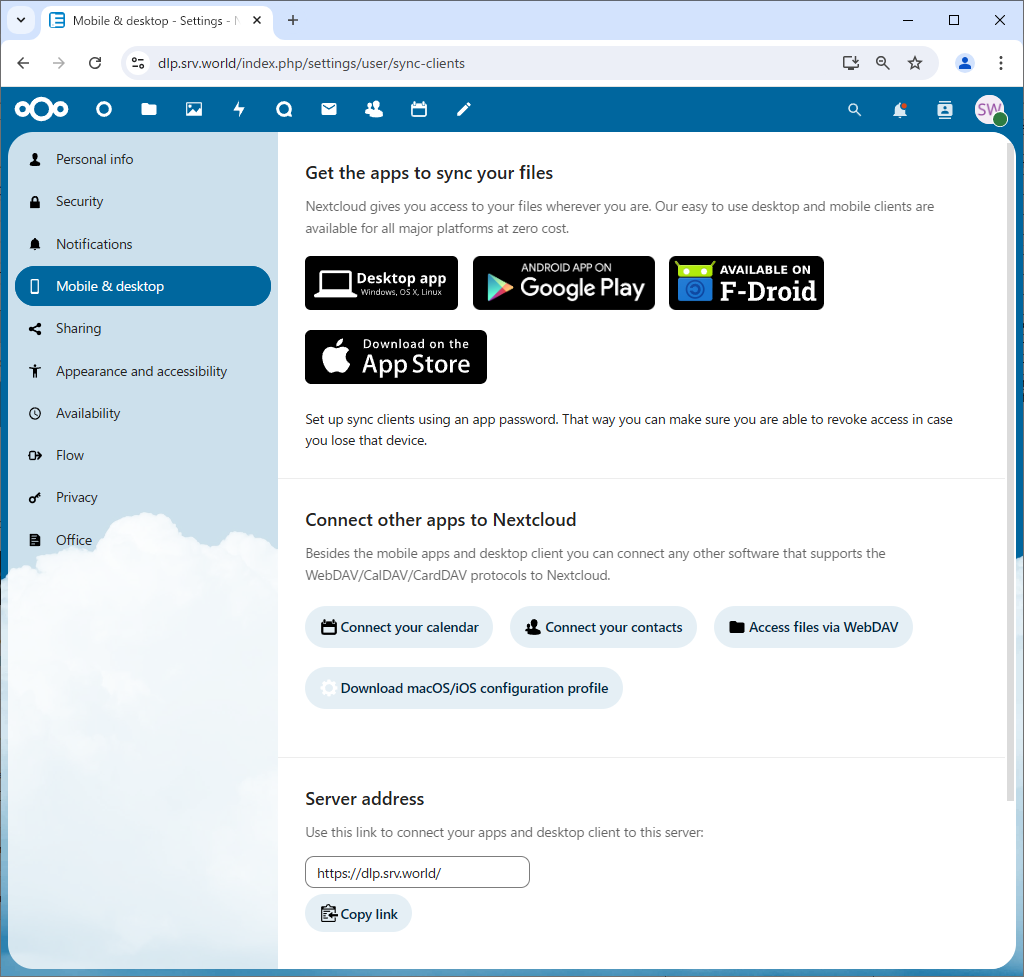Open Sharing settings section
The height and width of the screenshot is (977, 1024).
[143, 328]
